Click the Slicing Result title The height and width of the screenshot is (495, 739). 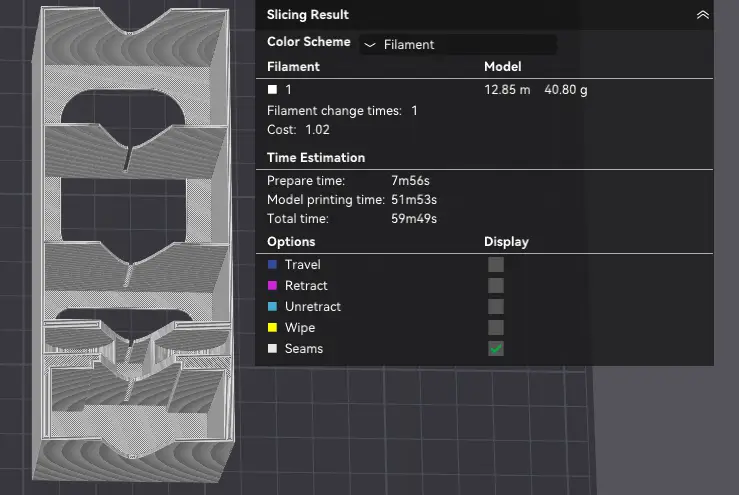pyautogui.click(x=307, y=15)
